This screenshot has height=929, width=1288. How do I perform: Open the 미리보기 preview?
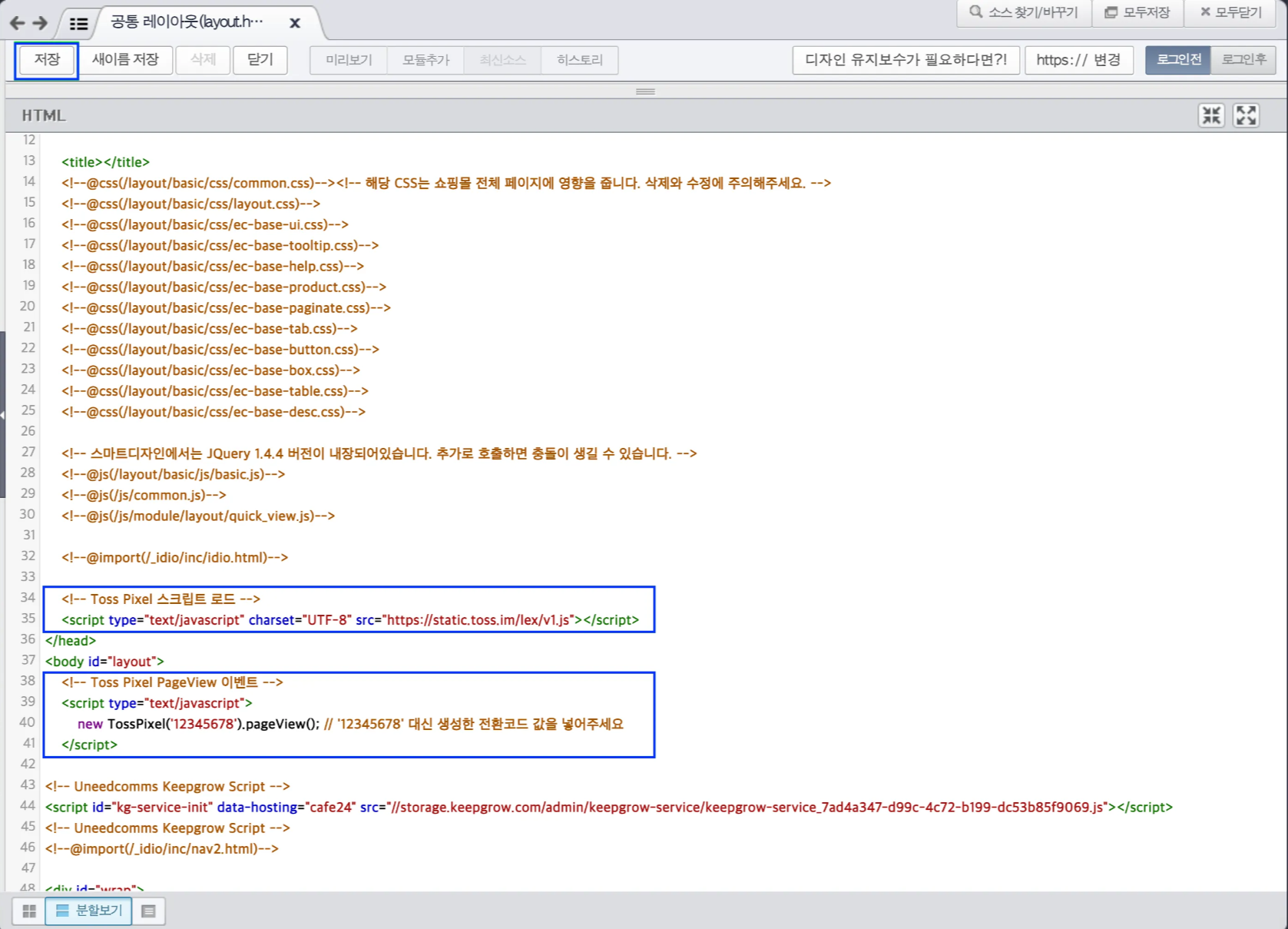coord(349,60)
